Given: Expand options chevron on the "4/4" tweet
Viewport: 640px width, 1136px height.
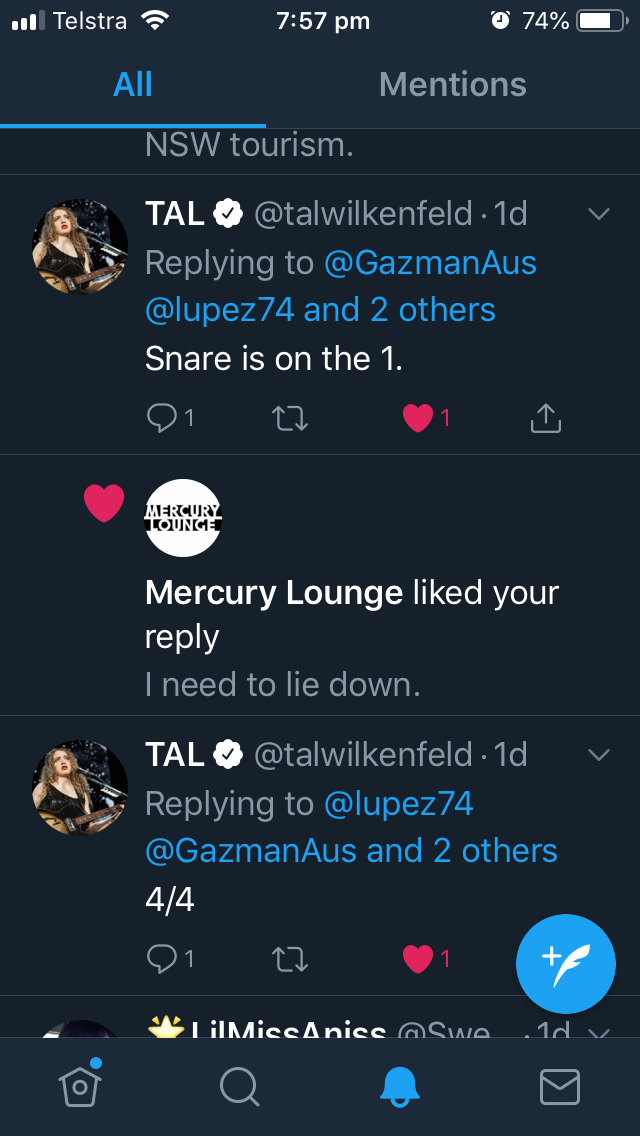Looking at the screenshot, I should tap(599, 755).
